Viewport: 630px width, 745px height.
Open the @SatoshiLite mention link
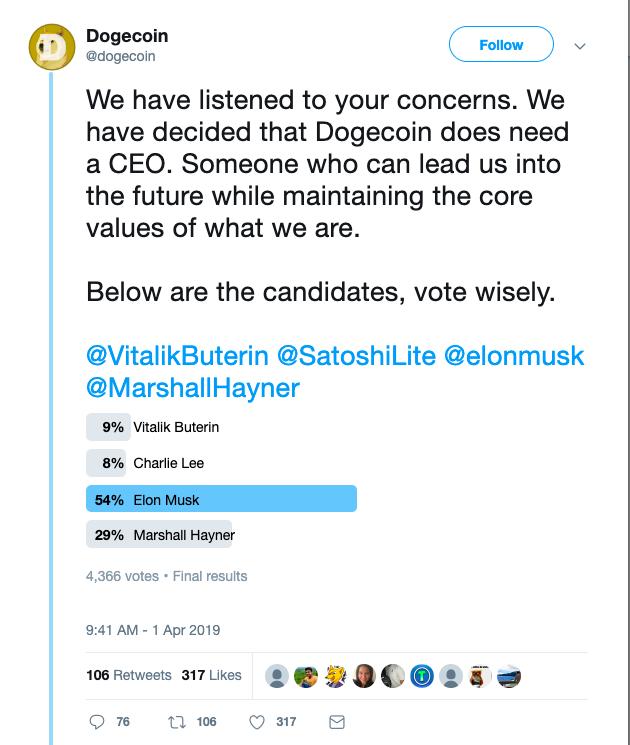(356, 355)
